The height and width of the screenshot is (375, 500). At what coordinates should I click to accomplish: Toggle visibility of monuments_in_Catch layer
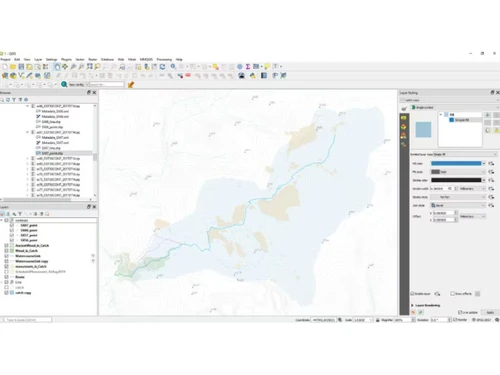(x=6, y=266)
